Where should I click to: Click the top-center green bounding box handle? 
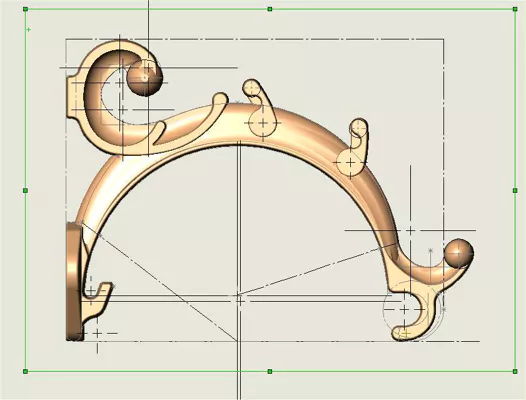pos(270,9)
